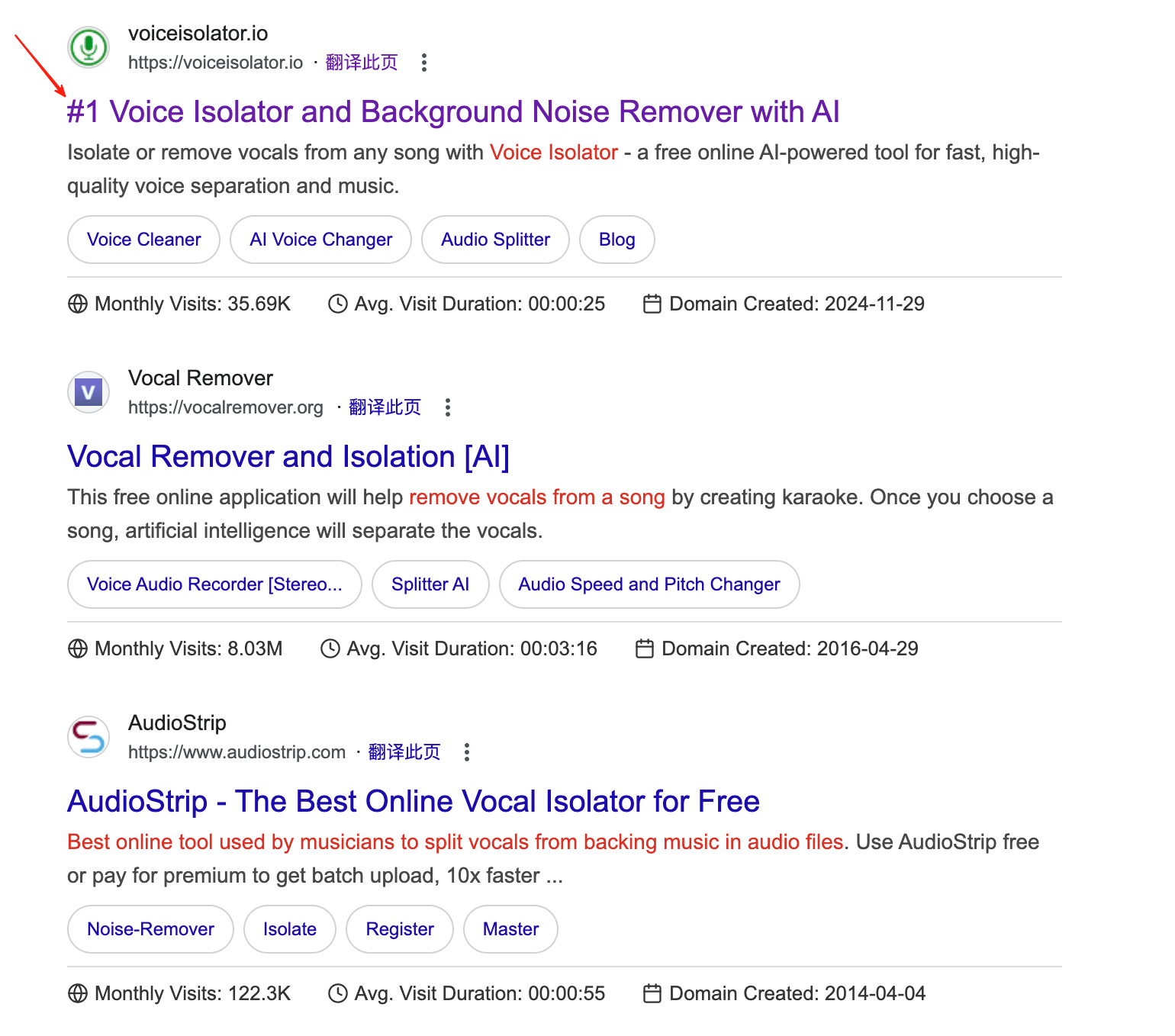Click the AudioStrip site favicon
This screenshot has height=1036, width=1175.
coord(89,737)
